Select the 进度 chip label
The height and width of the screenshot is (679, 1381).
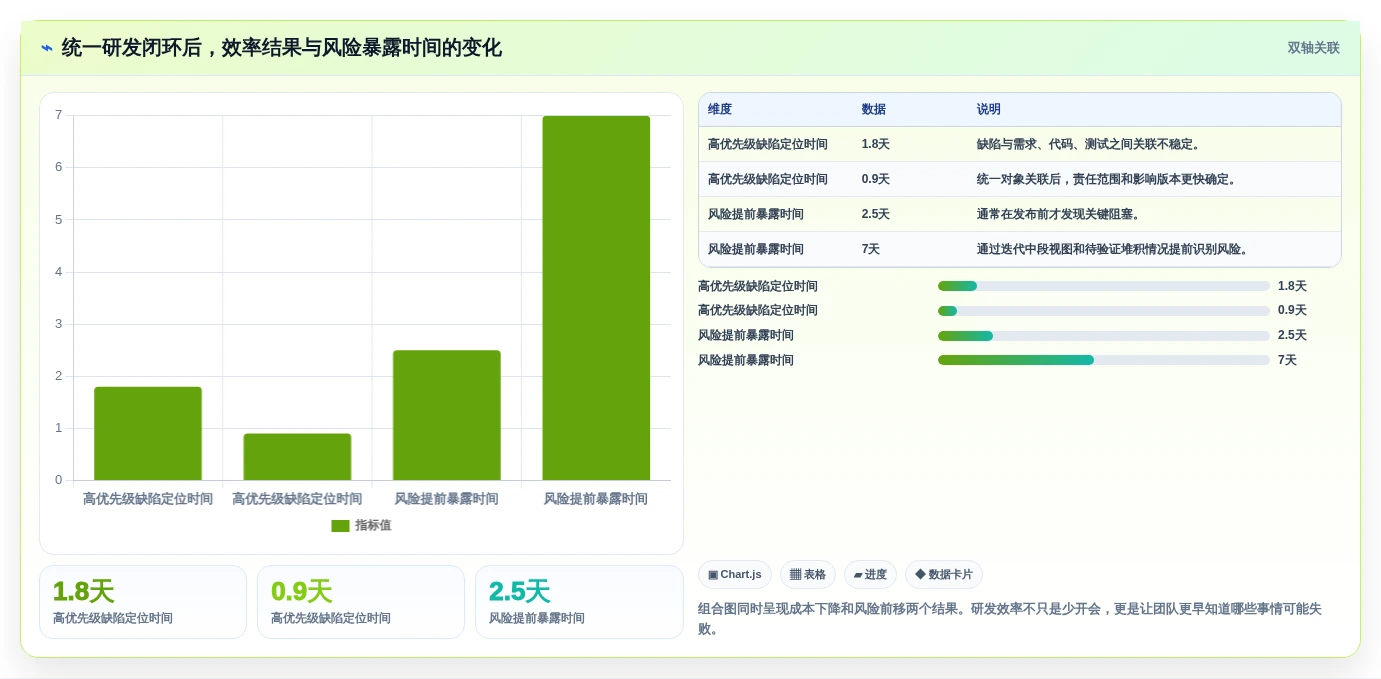[x=876, y=575]
